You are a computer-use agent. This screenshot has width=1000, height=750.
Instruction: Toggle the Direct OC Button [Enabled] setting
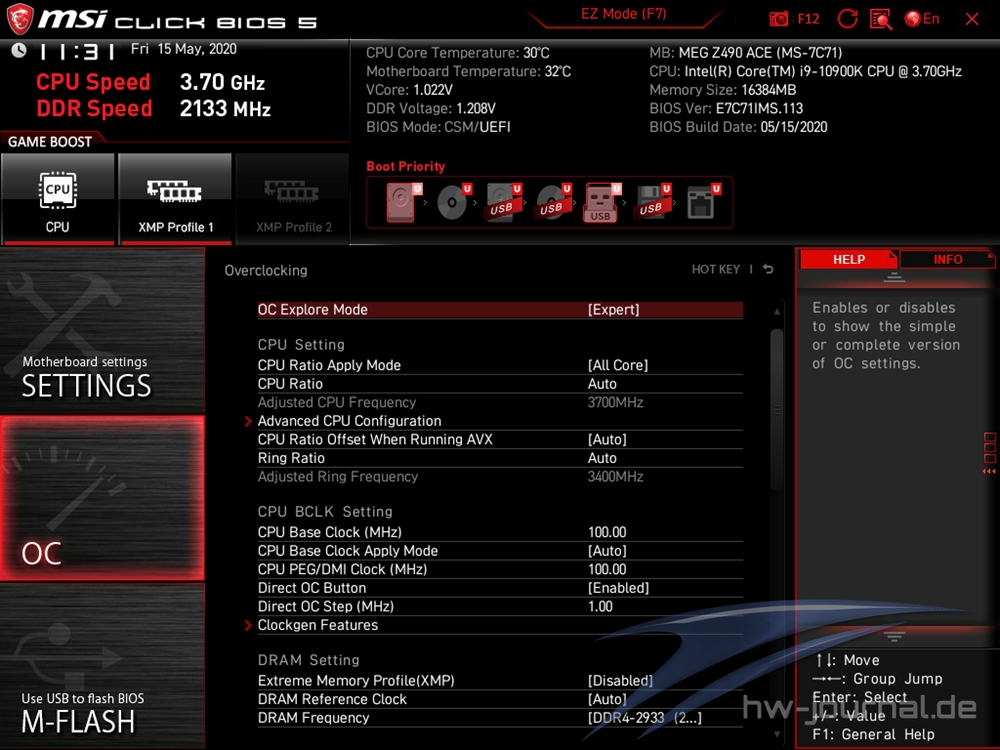500,587
